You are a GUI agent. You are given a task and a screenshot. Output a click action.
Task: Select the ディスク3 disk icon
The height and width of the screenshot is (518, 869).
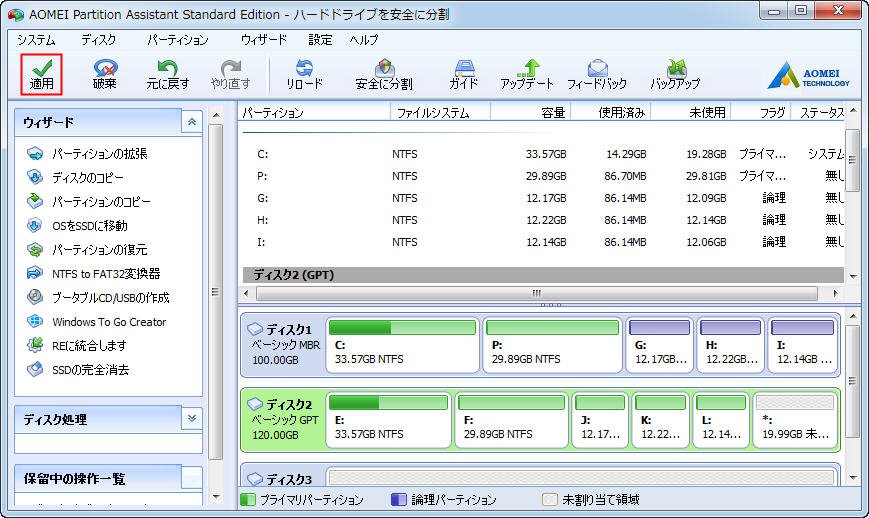point(255,479)
